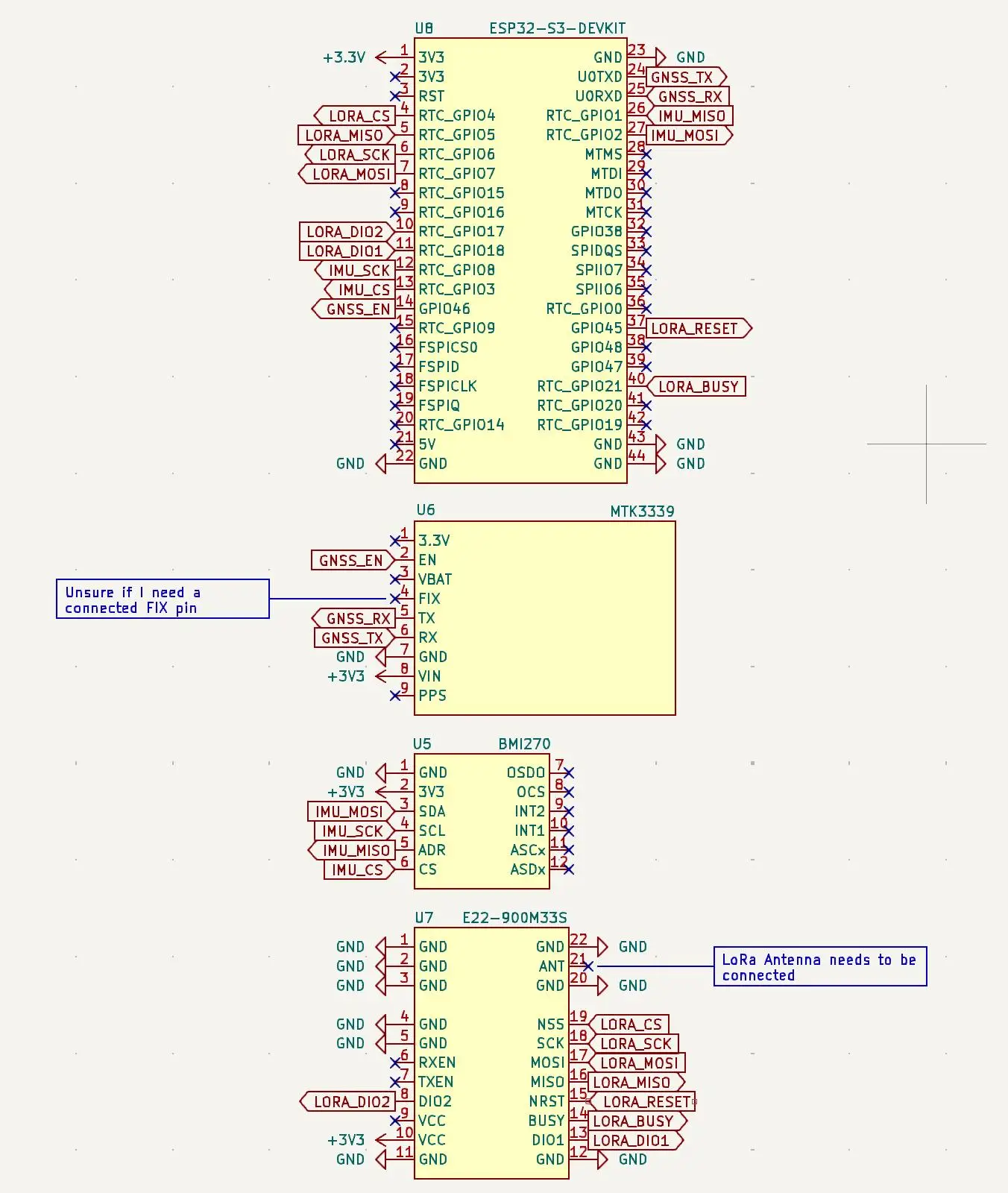Viewport: 1008px width, 1193px height.
Task: Select the LORA_RESET label on ESP32 GPIO45
Action: pyautogui.click(x=696, y=329)
